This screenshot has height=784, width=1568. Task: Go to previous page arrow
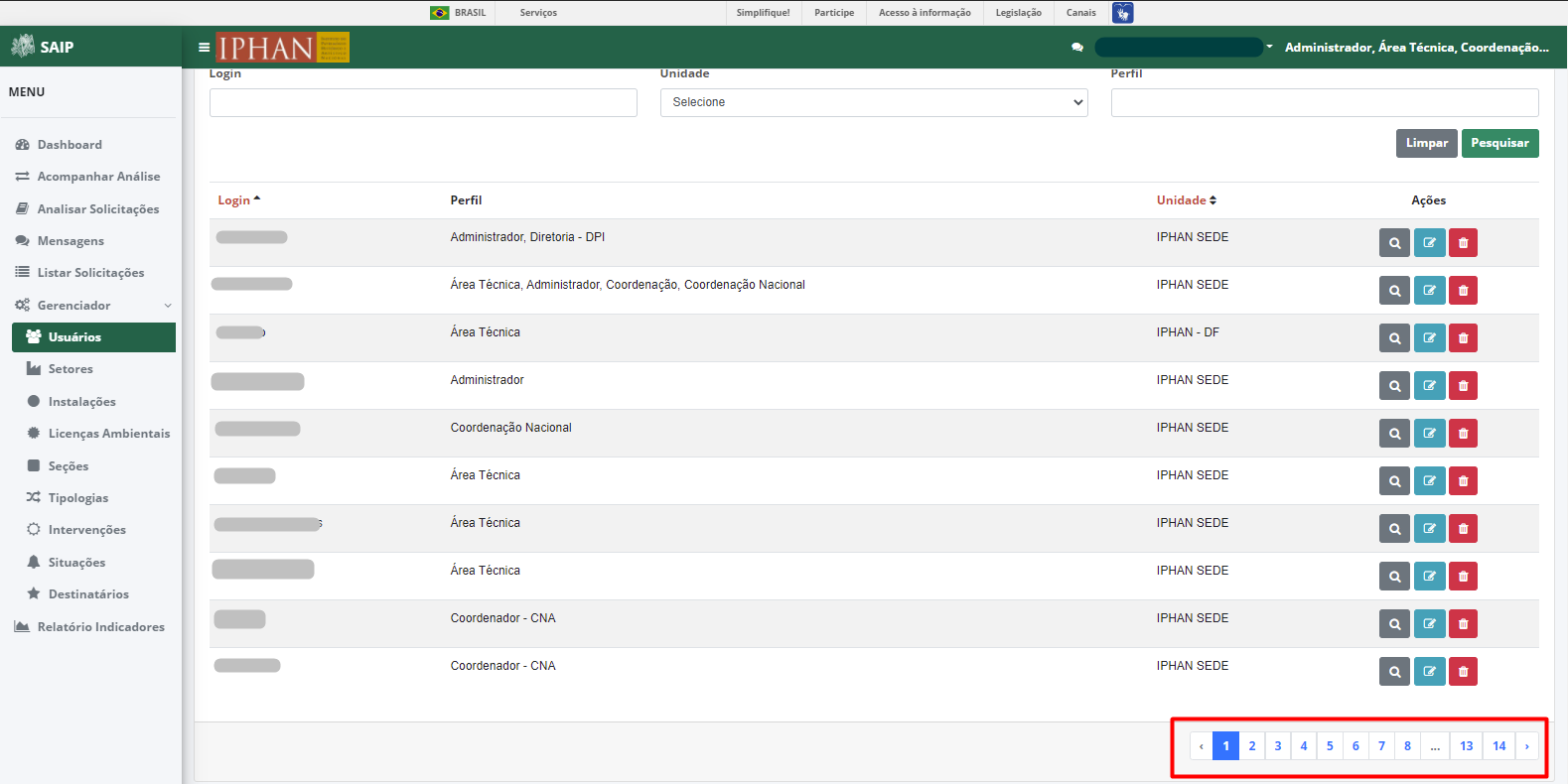point(1202,746)
